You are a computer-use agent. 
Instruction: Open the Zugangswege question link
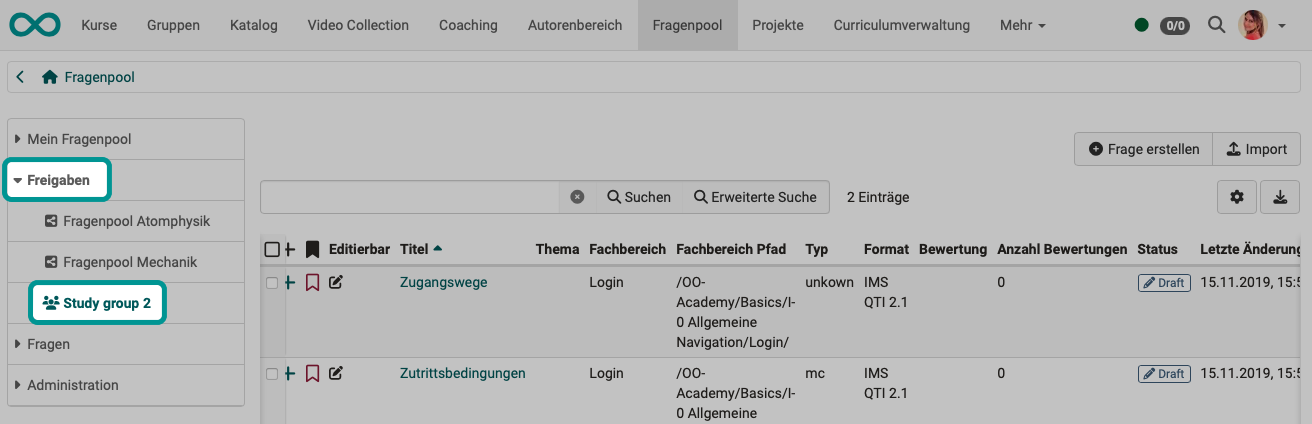(443, 282)
